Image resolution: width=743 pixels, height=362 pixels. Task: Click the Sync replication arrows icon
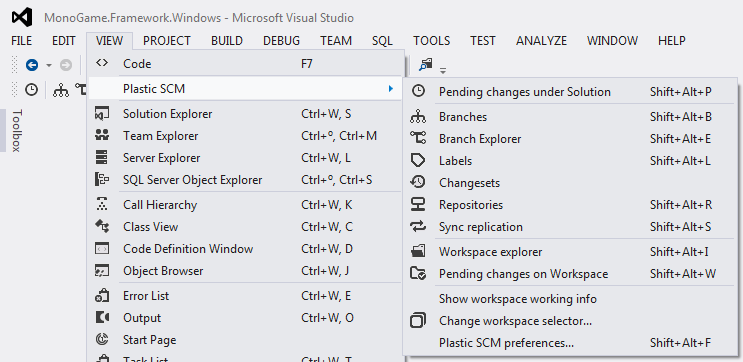point(418,226)
